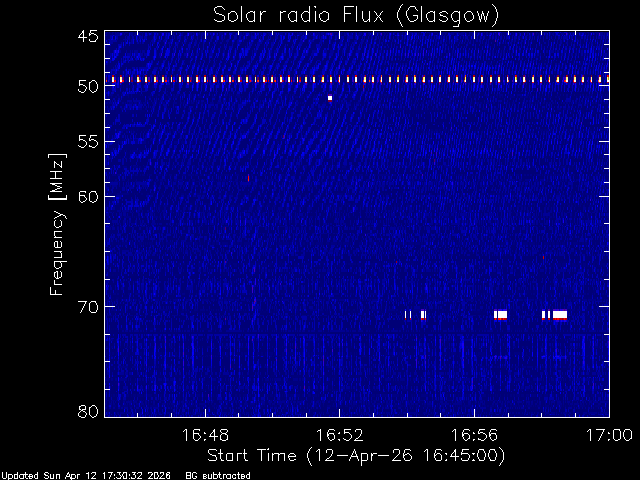The width and height of the screenshot is (640, 480).
Task: Click the 17:00 time axis label
Action: pyautogui.click(x=609, y=435)
